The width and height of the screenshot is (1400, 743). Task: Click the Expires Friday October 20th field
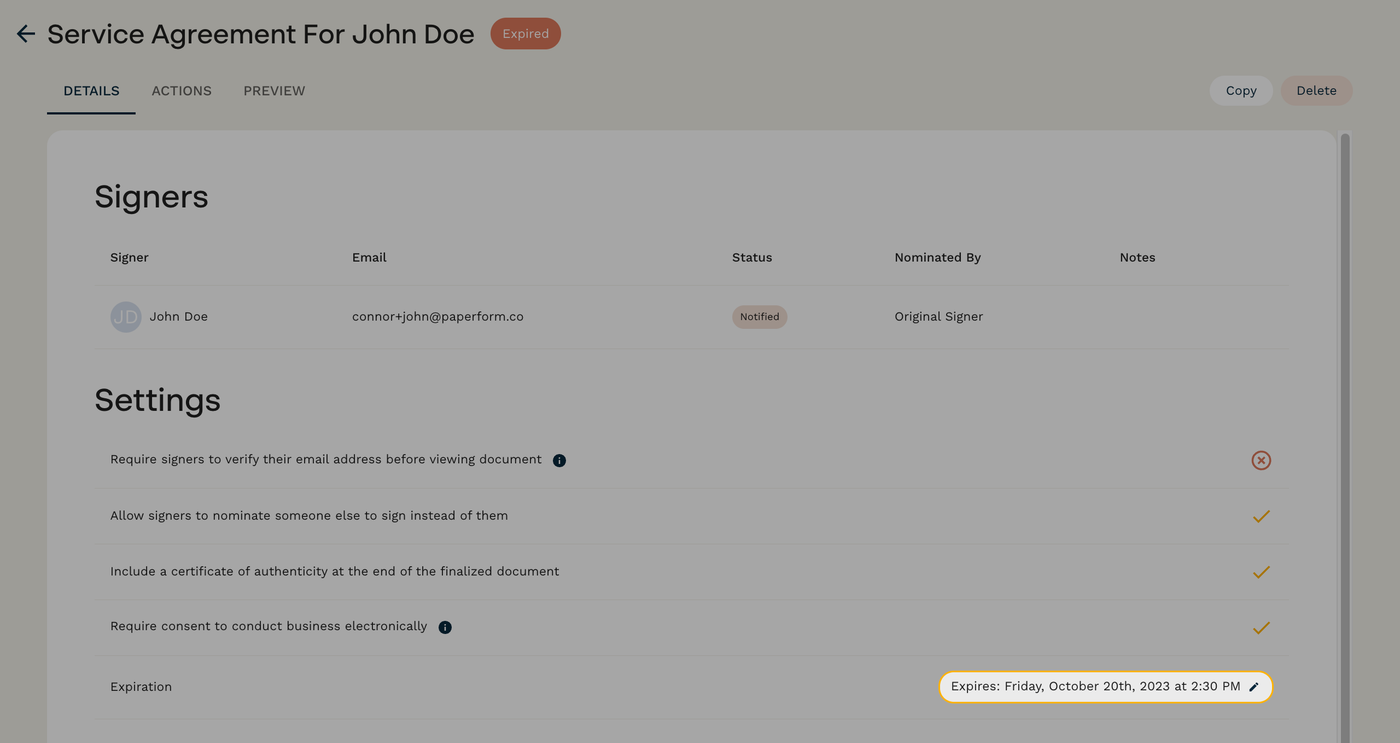click(1095, 687)
